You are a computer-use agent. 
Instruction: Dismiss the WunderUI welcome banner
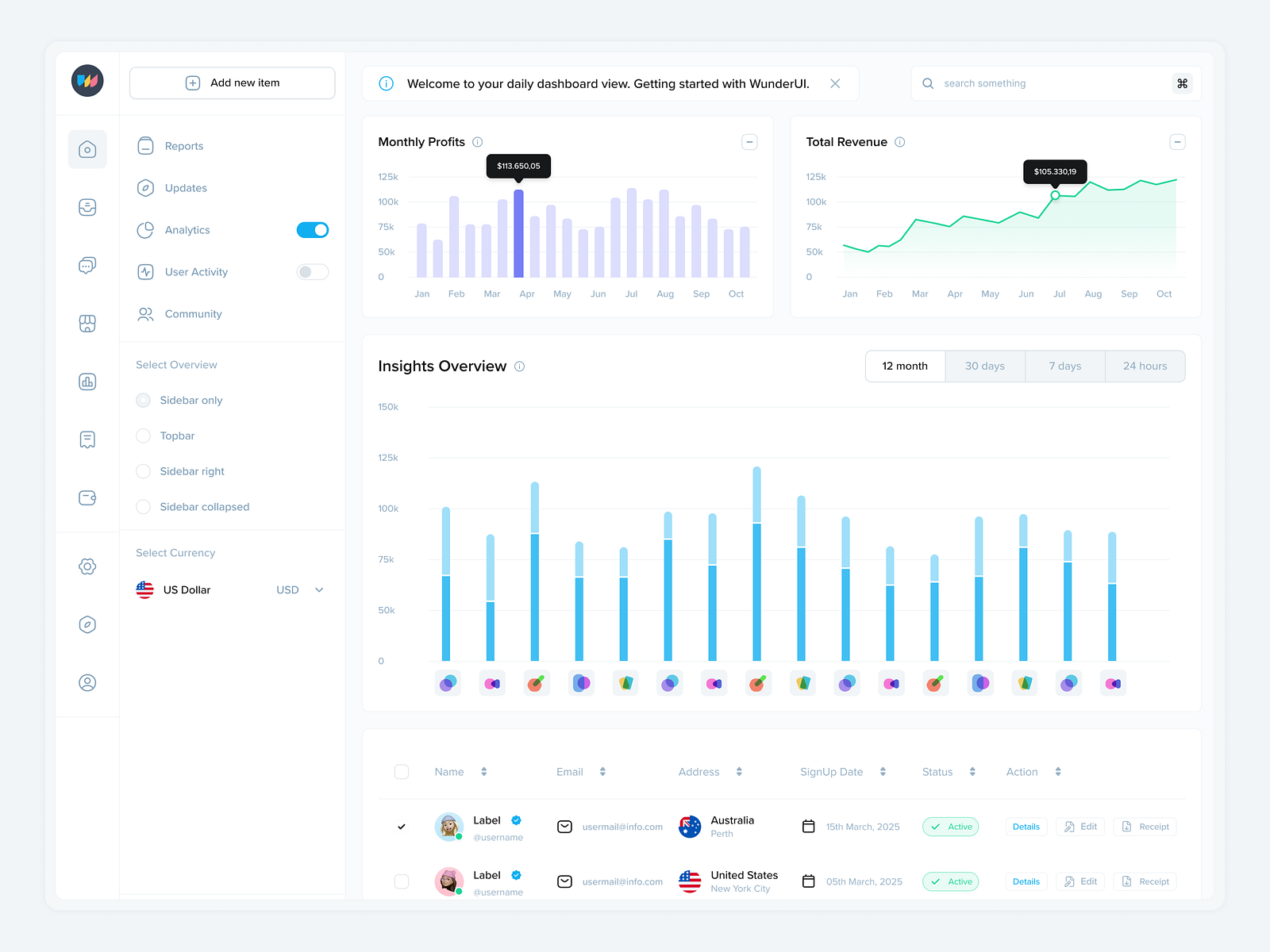point(835,83)
